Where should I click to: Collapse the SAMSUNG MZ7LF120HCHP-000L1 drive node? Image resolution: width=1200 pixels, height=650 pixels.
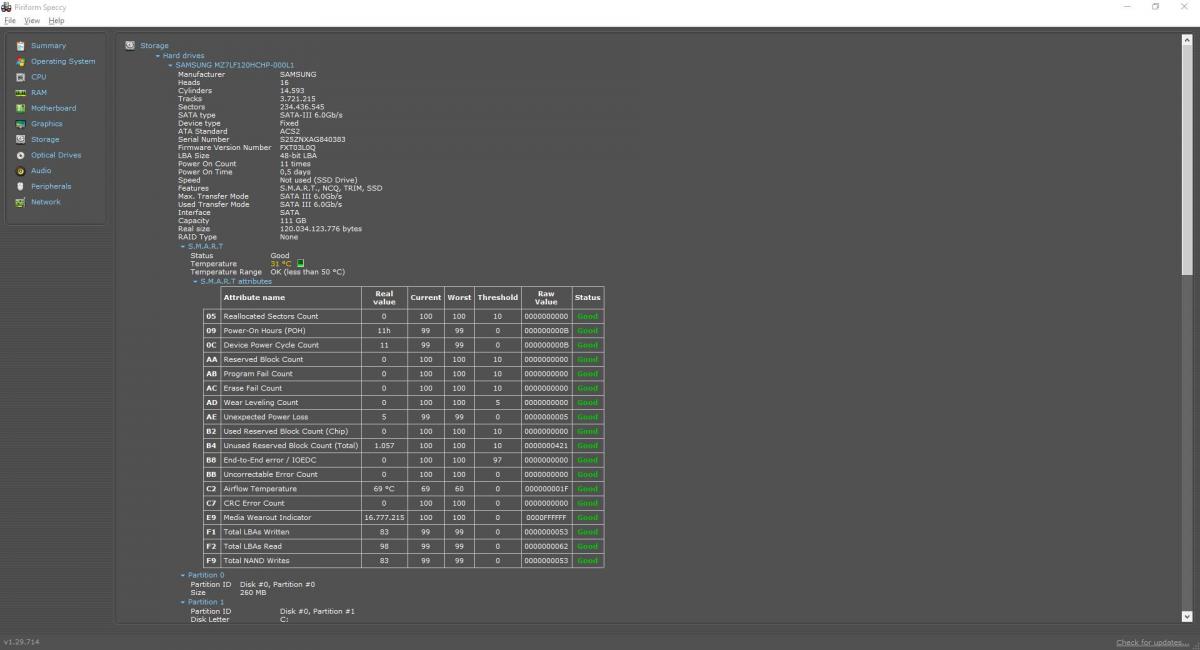pos(170,65)
